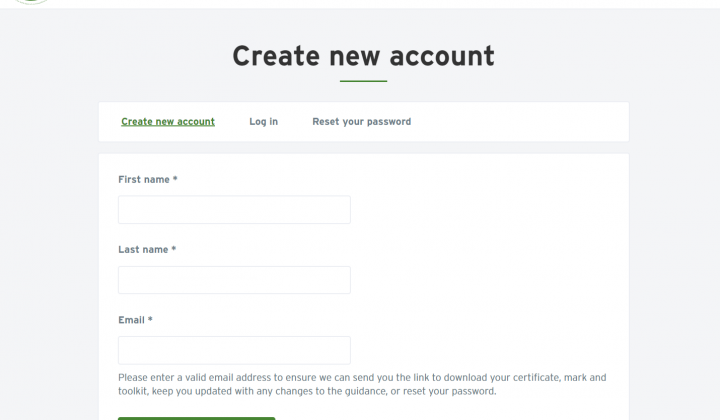
Task: Select the Create new account tab
Action: [168, 122]
